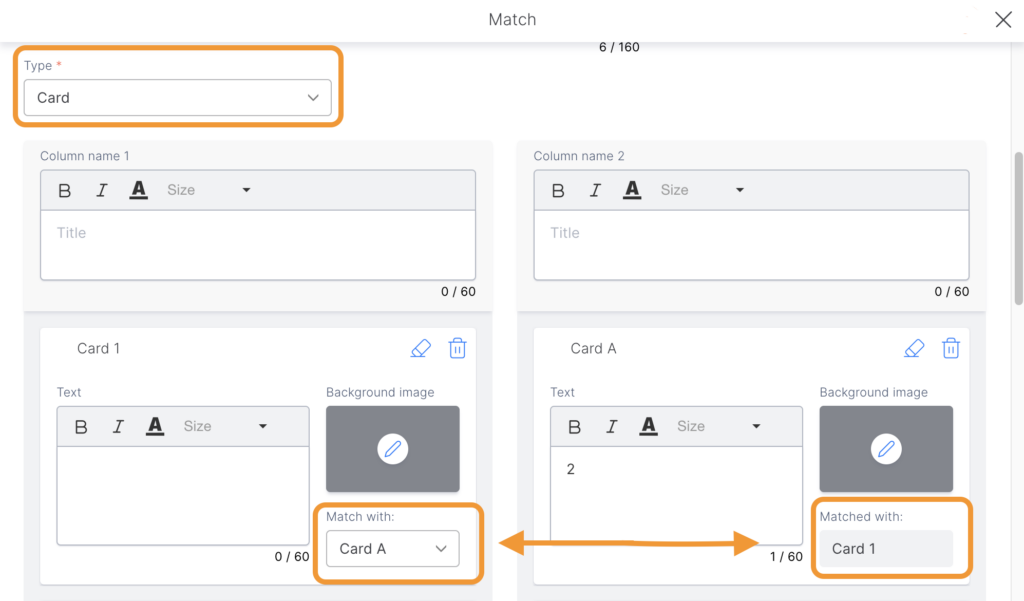Open text color in Card 1 toolbar
This screenshot has height=601, width=1024.
155,426
